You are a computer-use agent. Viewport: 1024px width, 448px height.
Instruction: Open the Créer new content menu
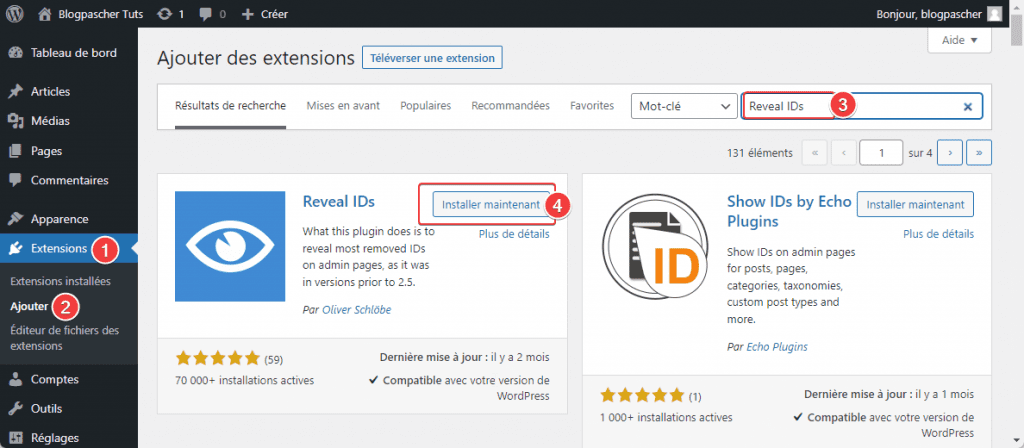(264, 14)
